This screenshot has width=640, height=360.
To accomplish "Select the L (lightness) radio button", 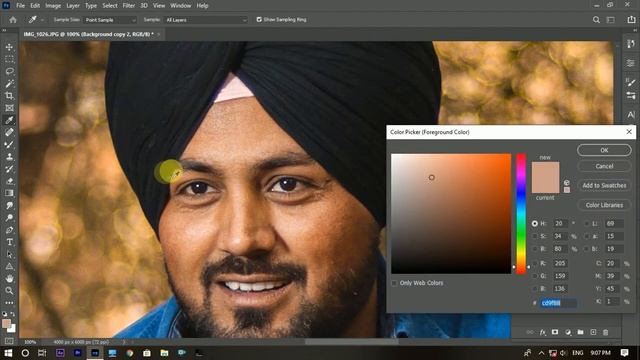I will pos(587,224).
